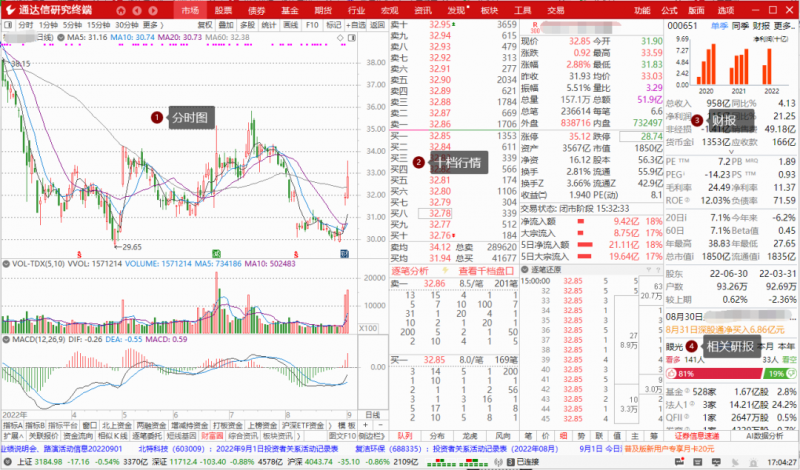
Task: Click the 返回 button
Action: (377, 25)
